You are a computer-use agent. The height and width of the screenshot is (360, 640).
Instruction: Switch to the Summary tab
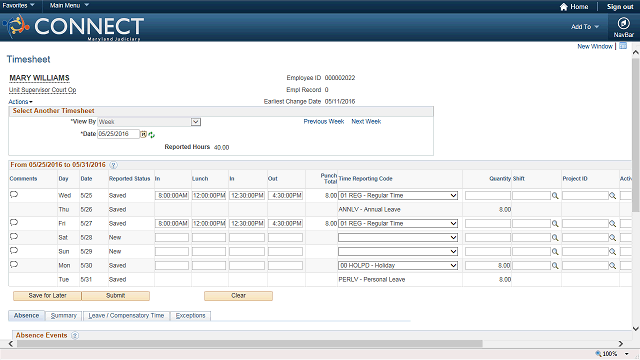click(x=64, y=316)
